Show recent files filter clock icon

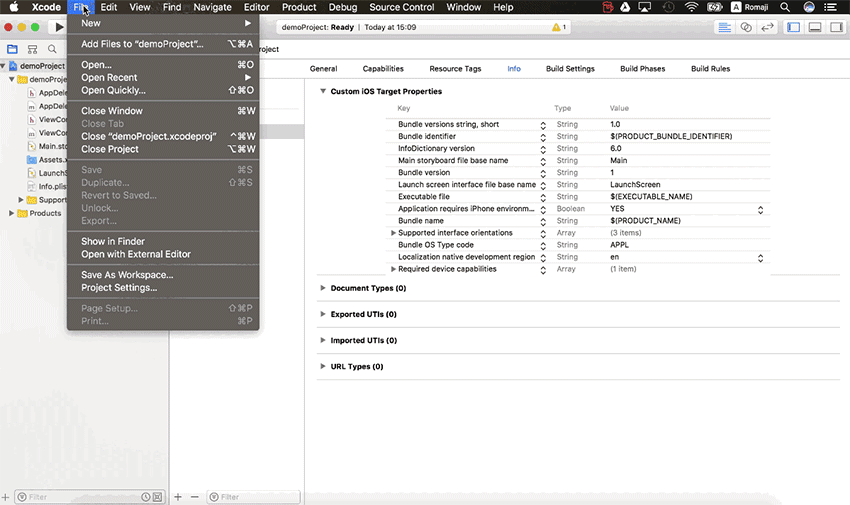tap(145, 497)
